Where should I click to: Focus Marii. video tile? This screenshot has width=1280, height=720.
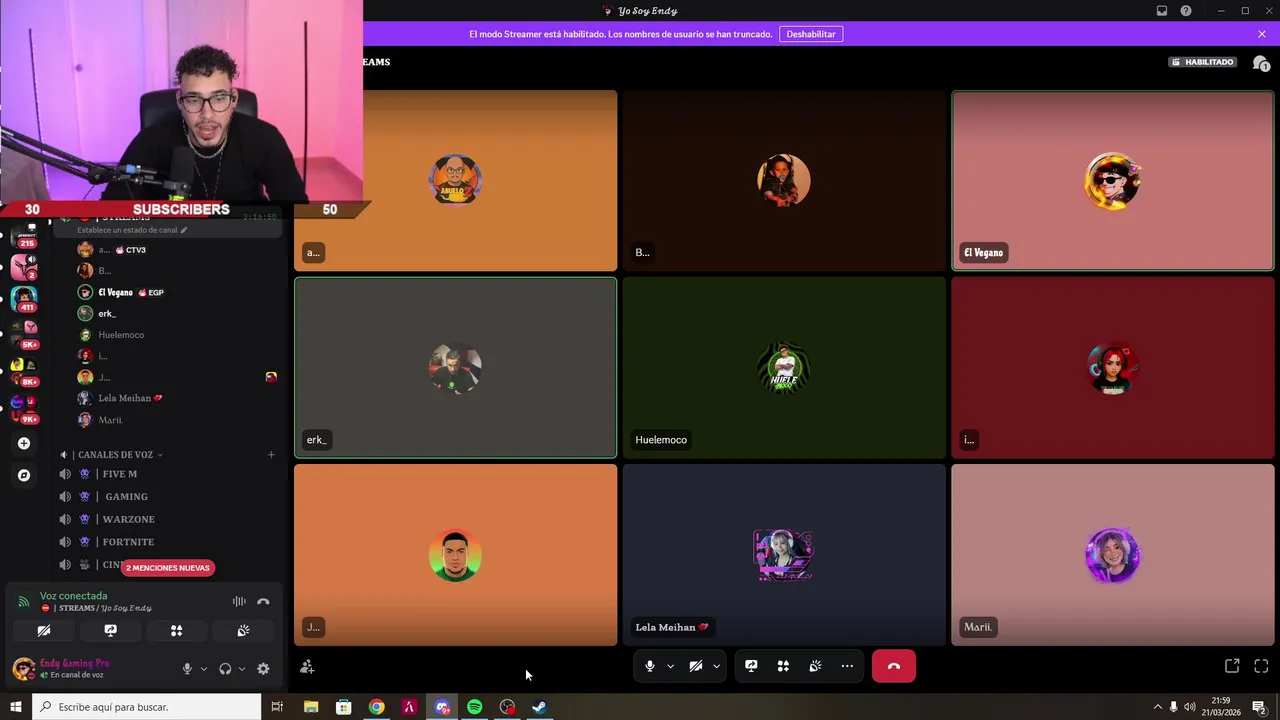1112,555
